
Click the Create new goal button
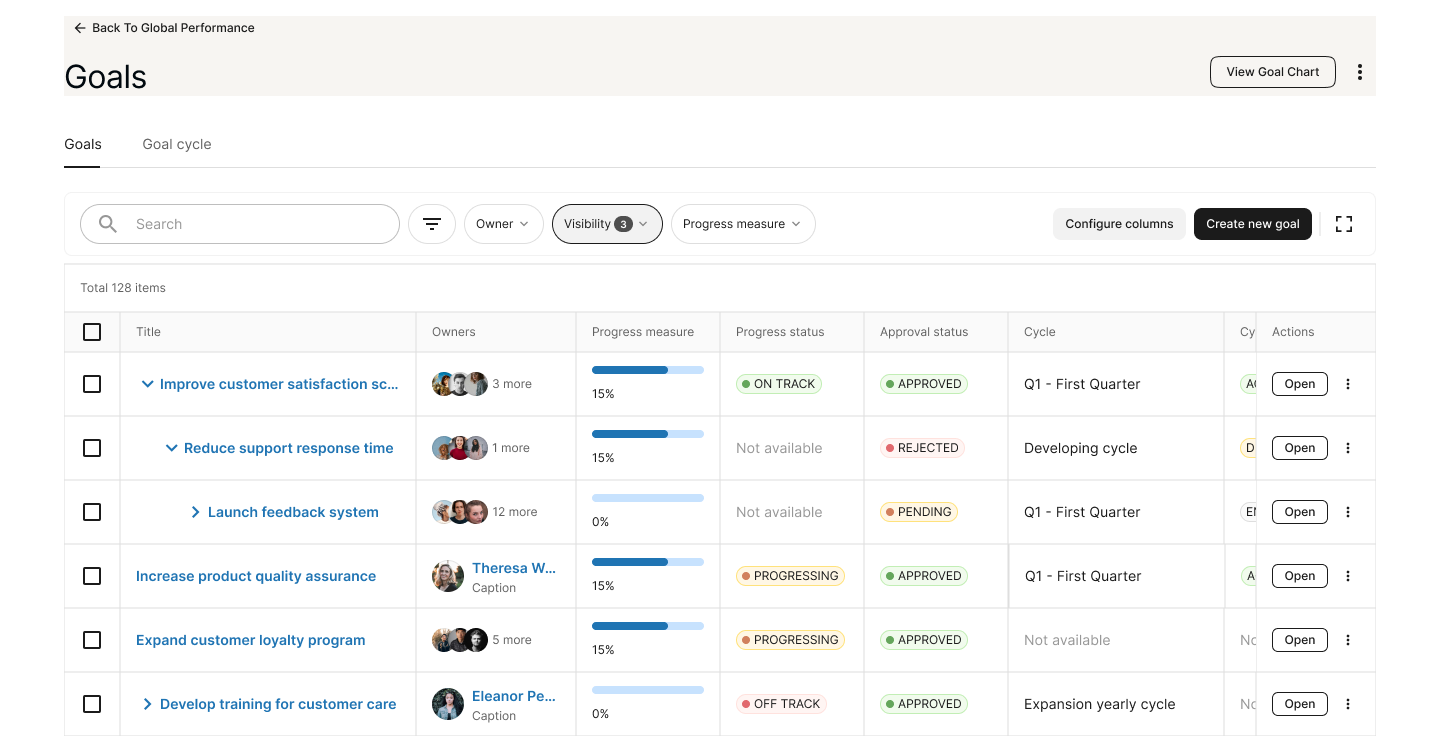1252,224
